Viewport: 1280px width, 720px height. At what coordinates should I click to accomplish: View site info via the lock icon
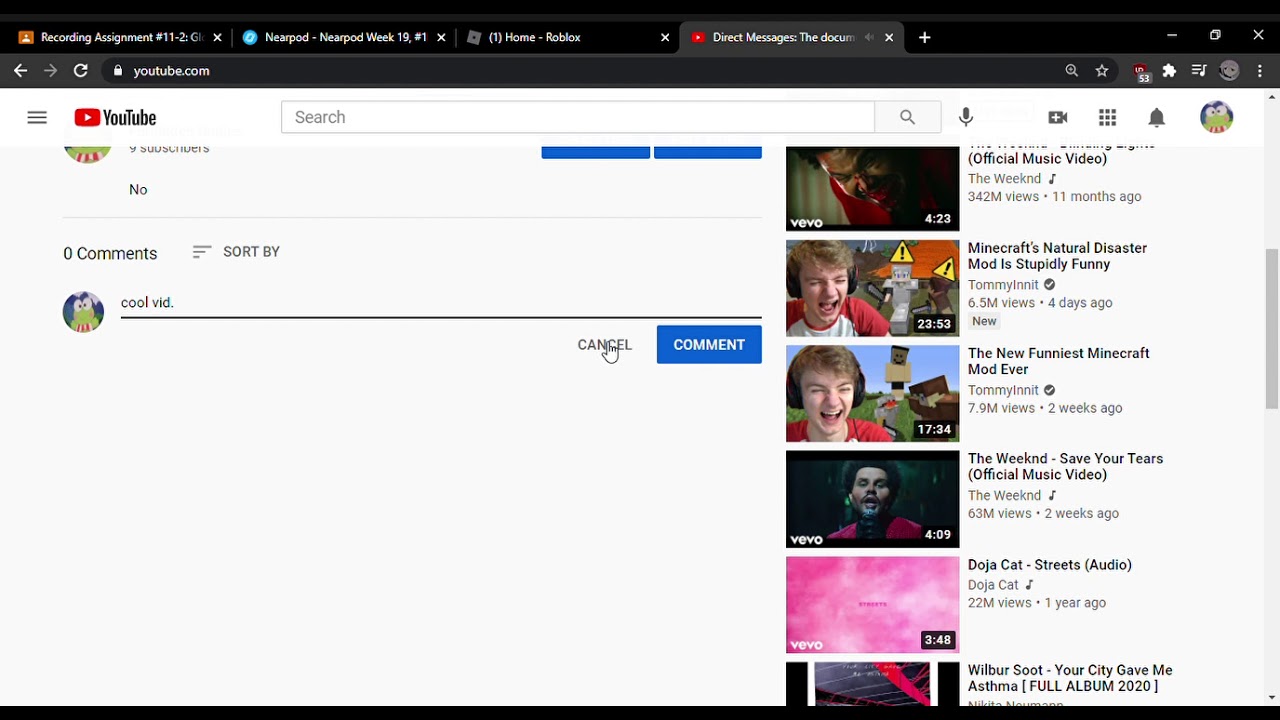click(x=118, y=70)
